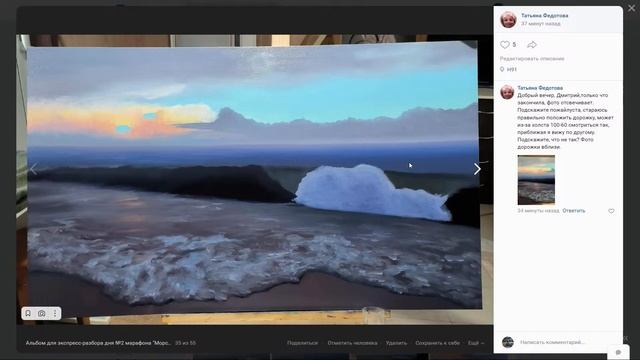The height and width of the screenshot is (360, 640).
Task: Open the album title link
Action: (98, 343)
